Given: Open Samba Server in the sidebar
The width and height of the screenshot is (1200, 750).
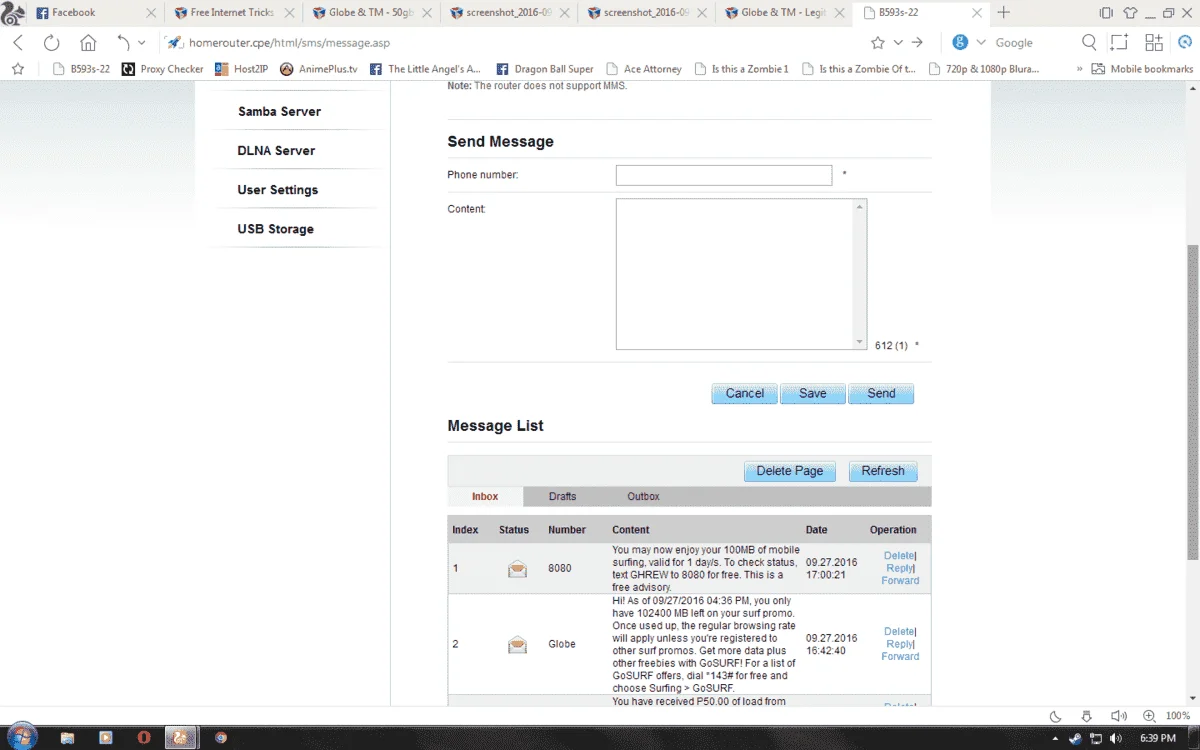Looking at the screenshot, I should click(x=279, y=111).
